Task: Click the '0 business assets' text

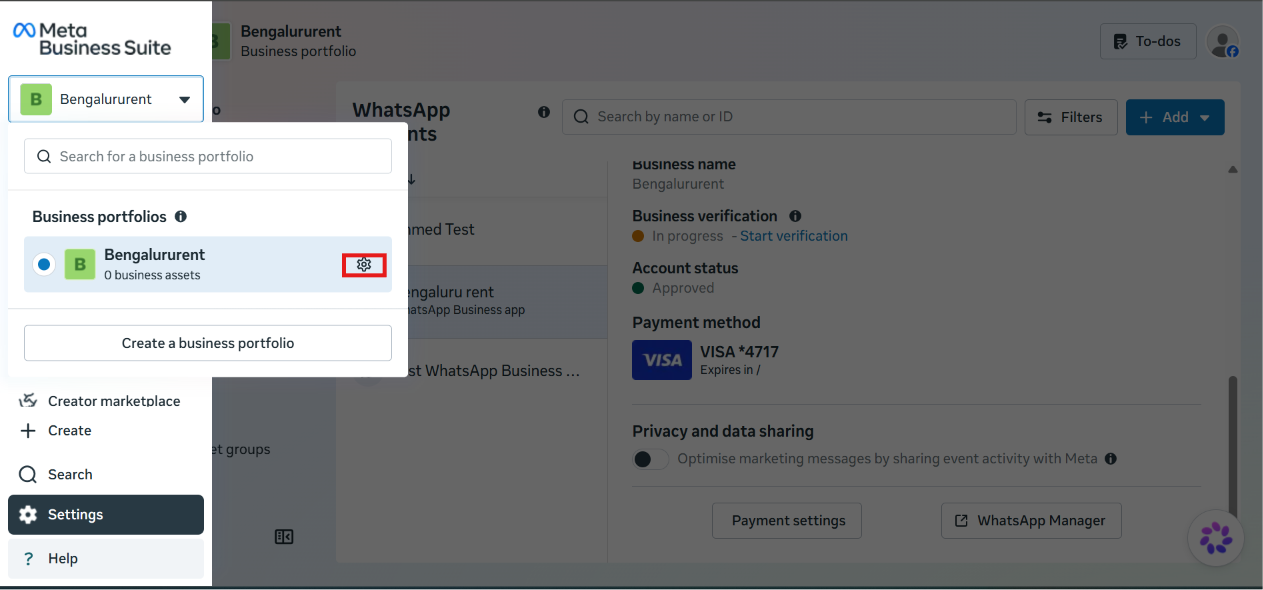Action: 152,276
